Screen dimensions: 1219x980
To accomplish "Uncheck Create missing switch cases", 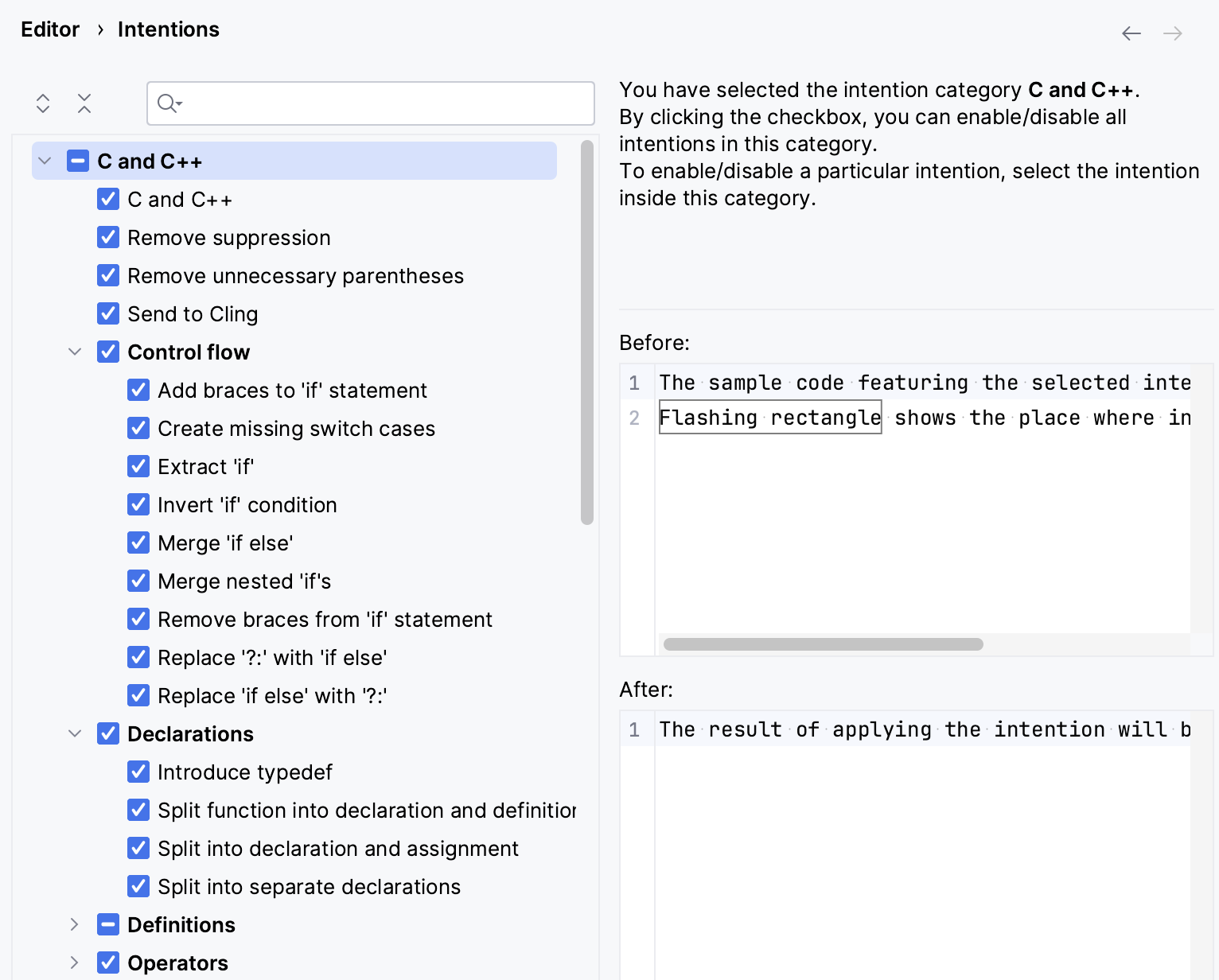I will point(138,429).
